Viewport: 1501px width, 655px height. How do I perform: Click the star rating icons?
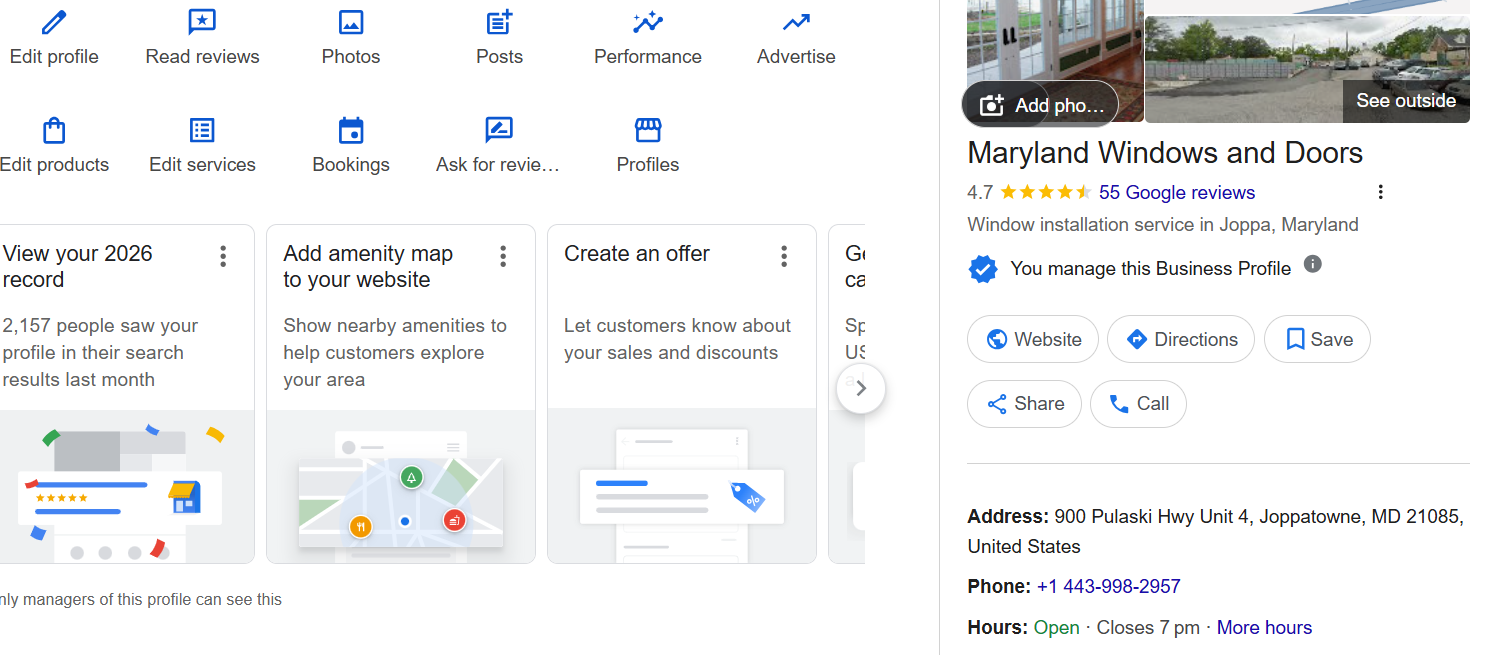[x=1045, y=192]
